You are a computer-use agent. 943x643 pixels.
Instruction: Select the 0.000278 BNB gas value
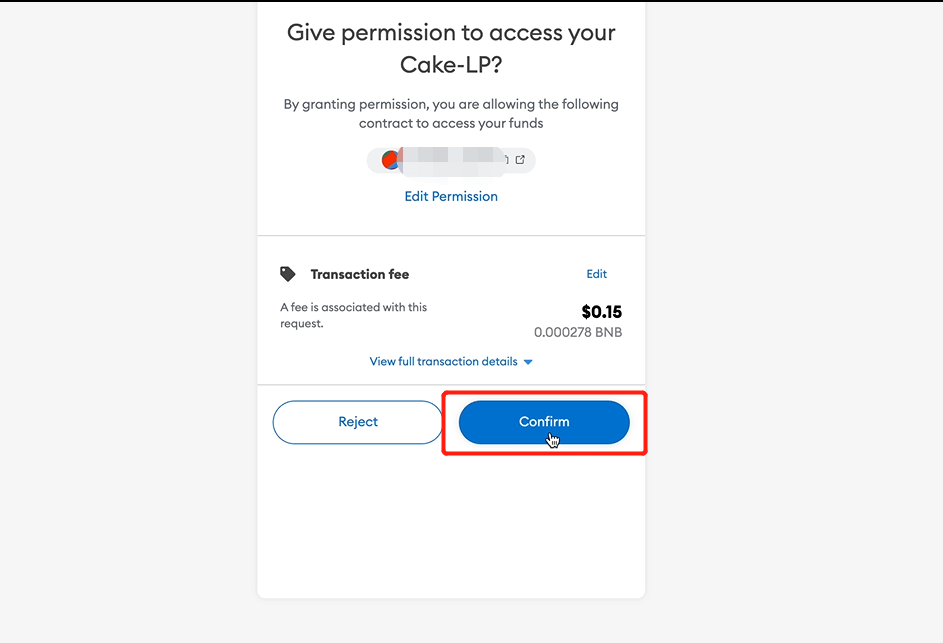coord(578,332)
